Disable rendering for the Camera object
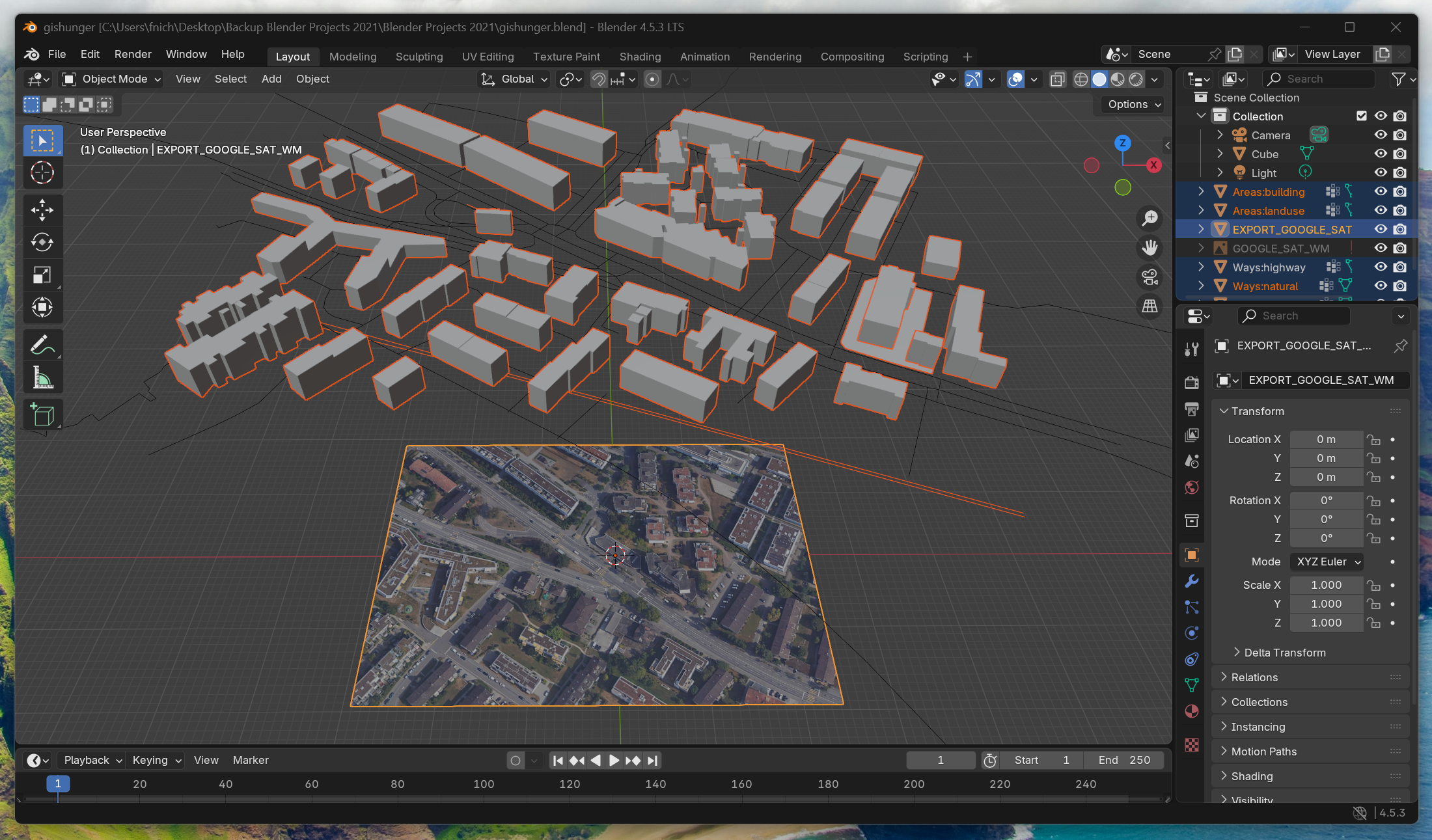Image resolution: width=1432 pixels, height=840 pixels. click(1400, 135)
